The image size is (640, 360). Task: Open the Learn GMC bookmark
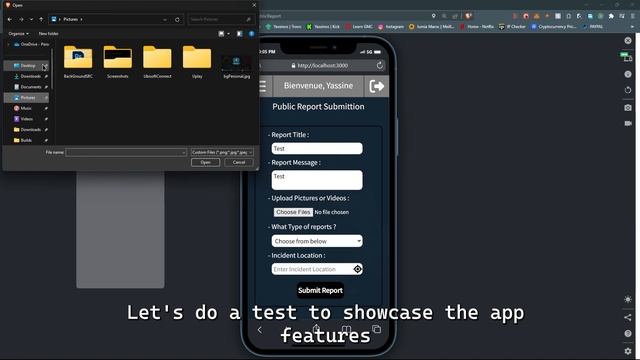(x=359, y=27)
